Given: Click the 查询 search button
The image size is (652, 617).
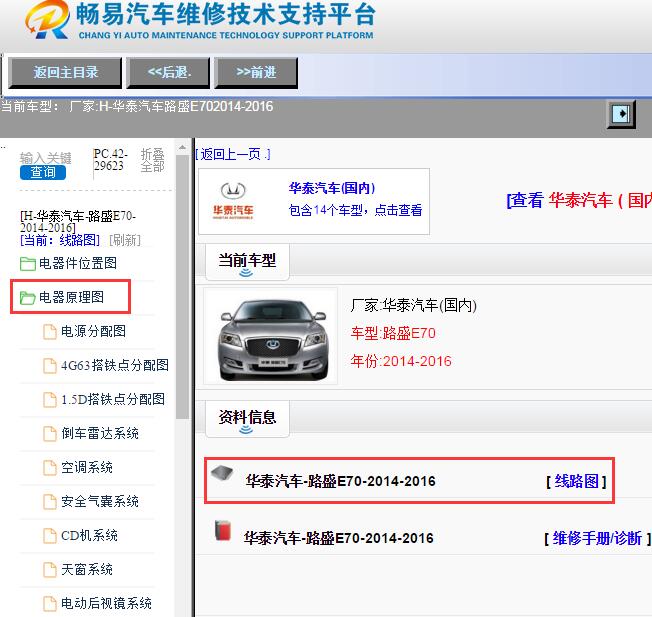Looking at the screenshot, I should pyautogui.click(x=43, y=173).
